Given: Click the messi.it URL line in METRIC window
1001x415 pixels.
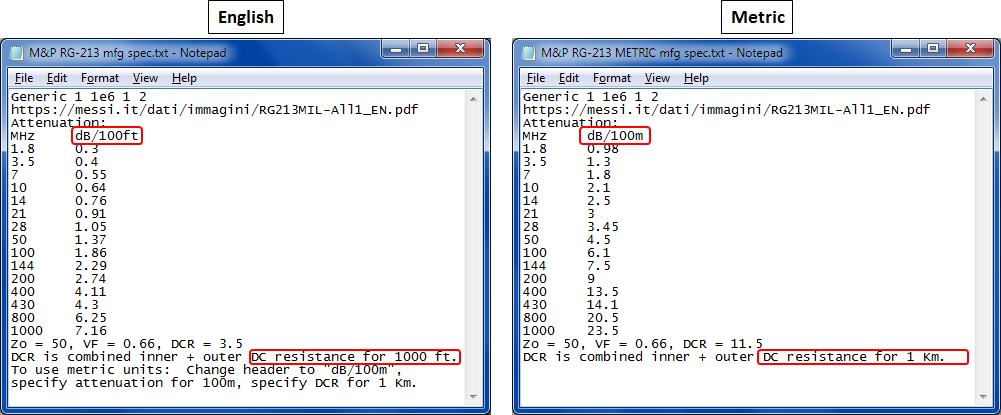Looking at the screenshot, I should click(x=726, y=110).
